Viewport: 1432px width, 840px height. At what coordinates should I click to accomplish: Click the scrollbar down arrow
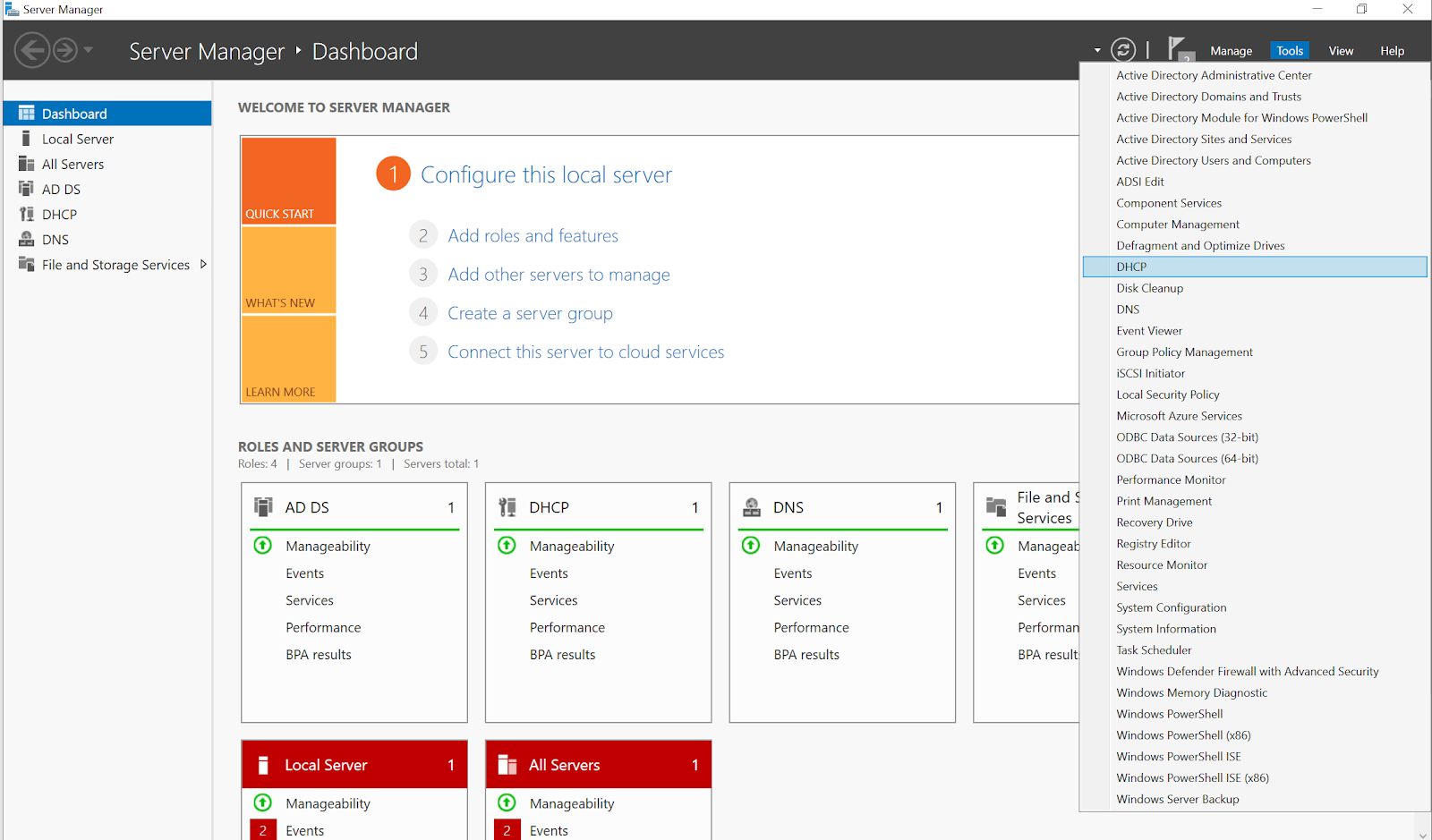1422,834
